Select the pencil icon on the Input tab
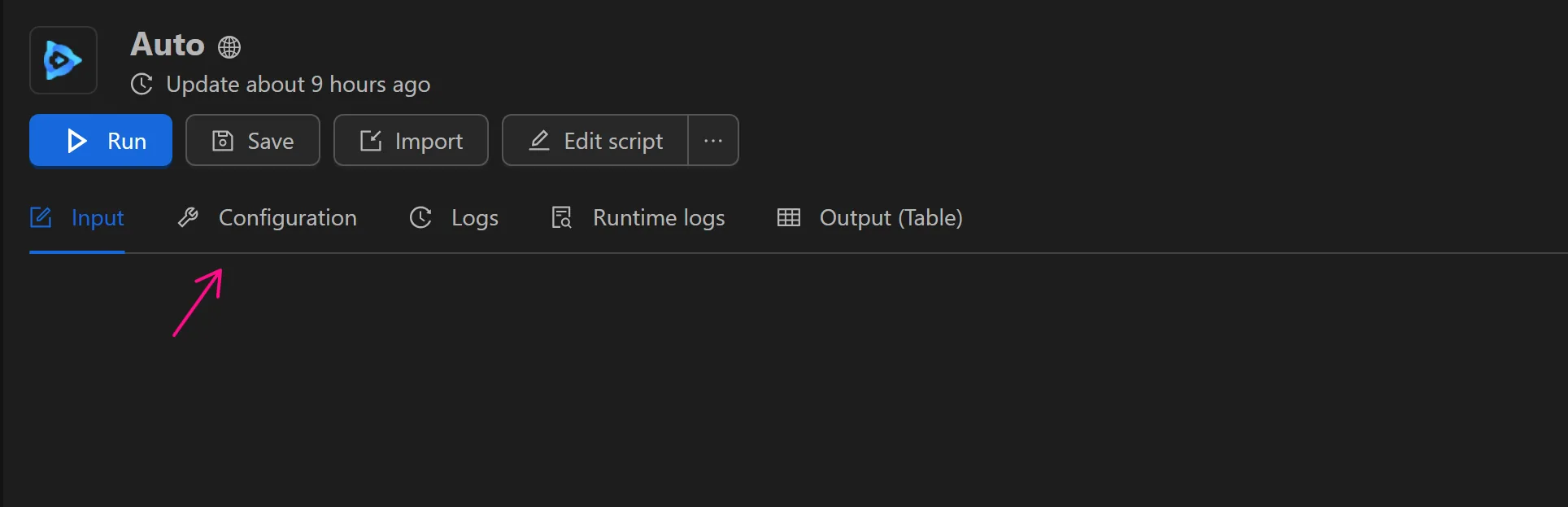 [41, 217]
